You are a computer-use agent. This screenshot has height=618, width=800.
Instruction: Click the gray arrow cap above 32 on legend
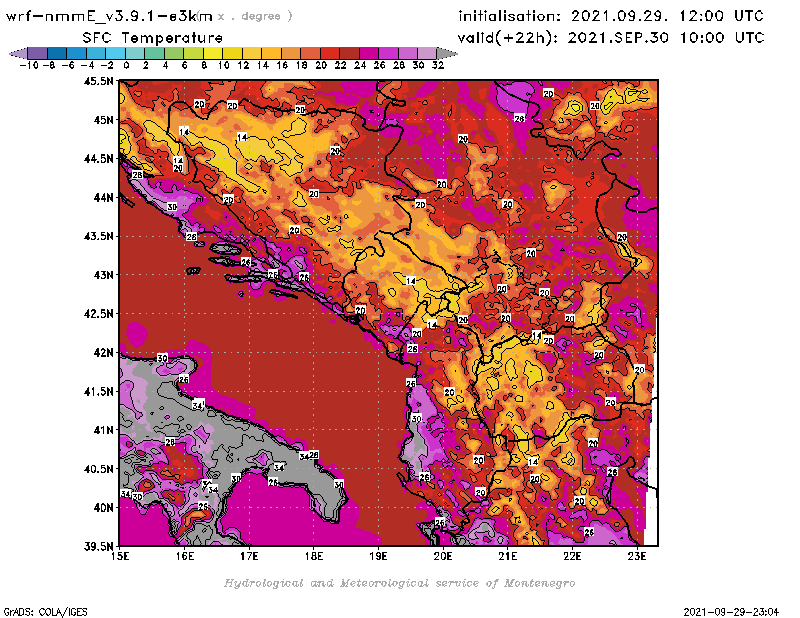[447, 53]
